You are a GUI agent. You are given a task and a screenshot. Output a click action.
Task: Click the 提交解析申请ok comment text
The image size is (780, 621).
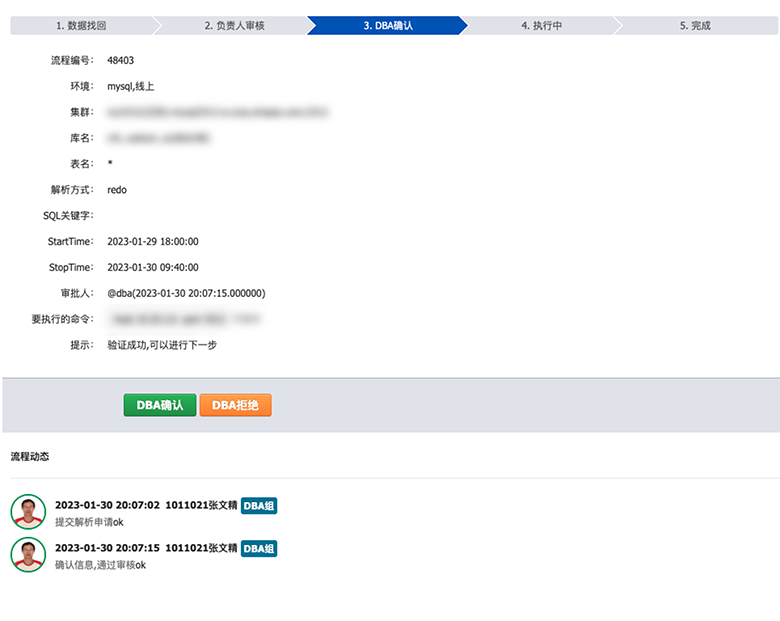(x=89, y=522)
